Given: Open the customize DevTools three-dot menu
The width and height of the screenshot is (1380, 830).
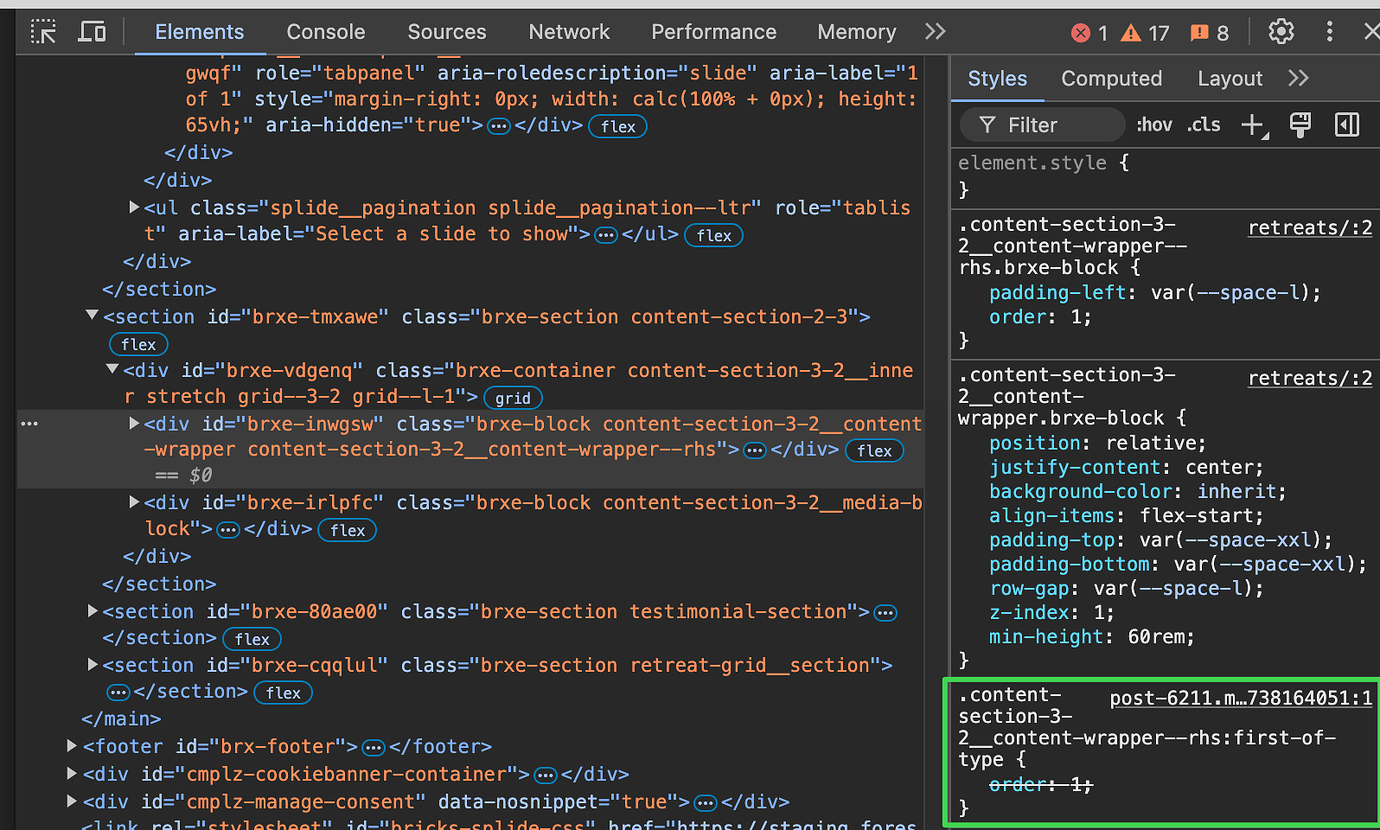Looking at the screenshot, I should [1330, 31].
